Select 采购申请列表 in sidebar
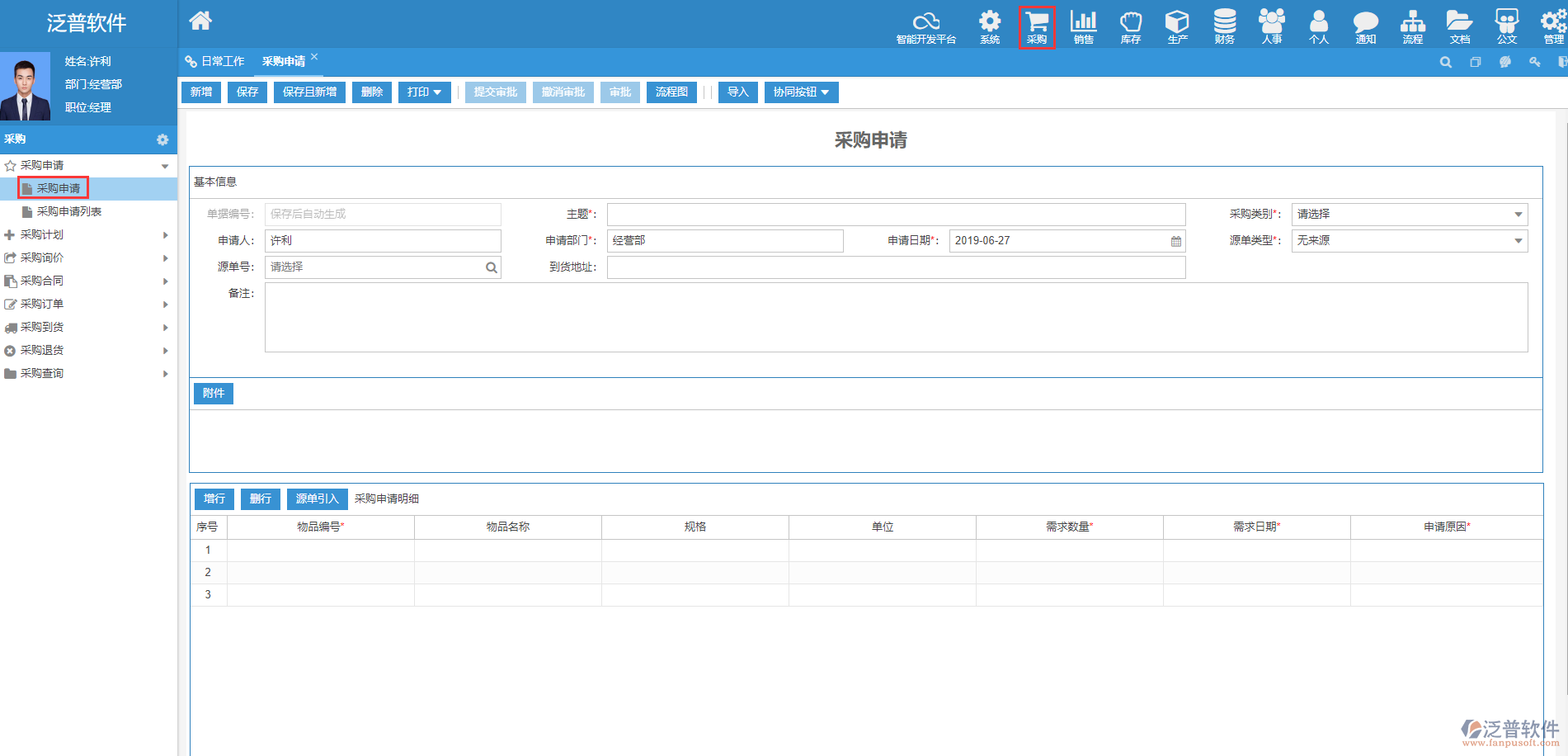Viewport: 1568px width, 756px height. (x=68, y=212)
